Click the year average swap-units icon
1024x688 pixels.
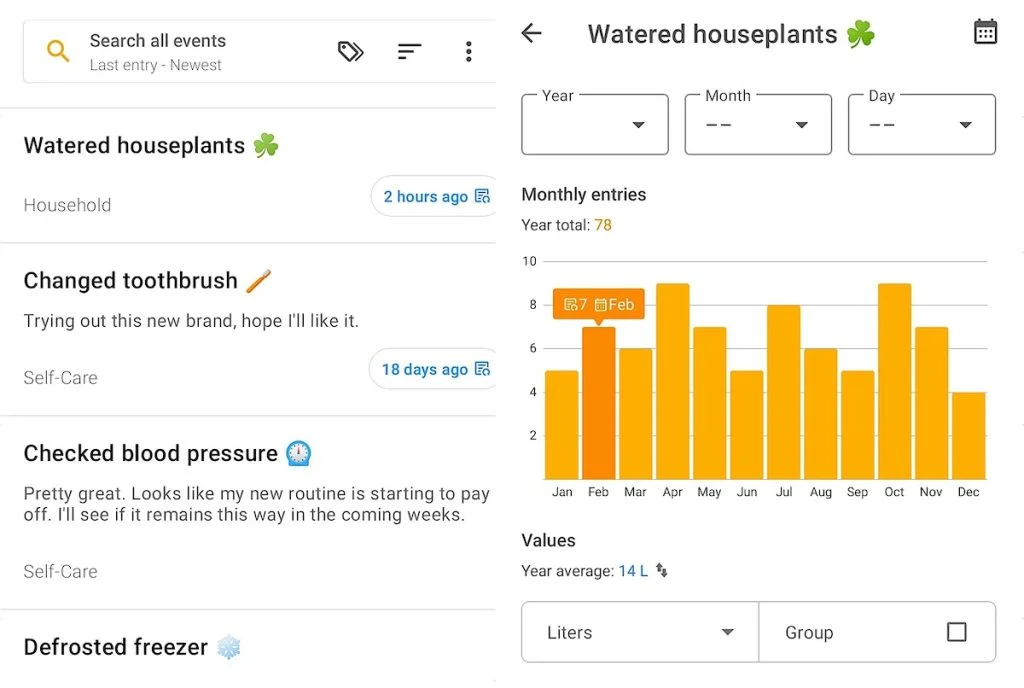click(x=662, y=571)
